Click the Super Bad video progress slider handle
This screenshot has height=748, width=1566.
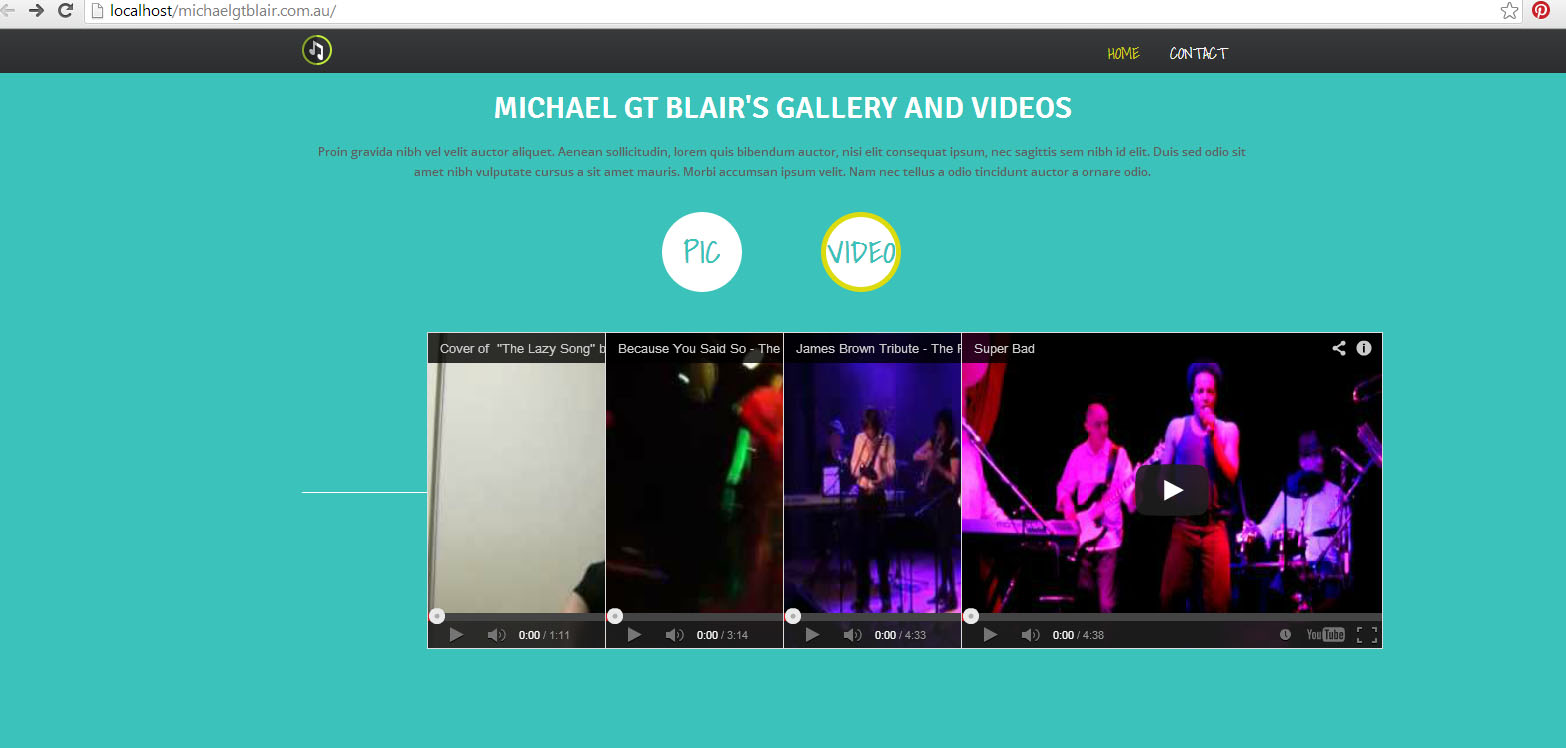pos(970,616)
